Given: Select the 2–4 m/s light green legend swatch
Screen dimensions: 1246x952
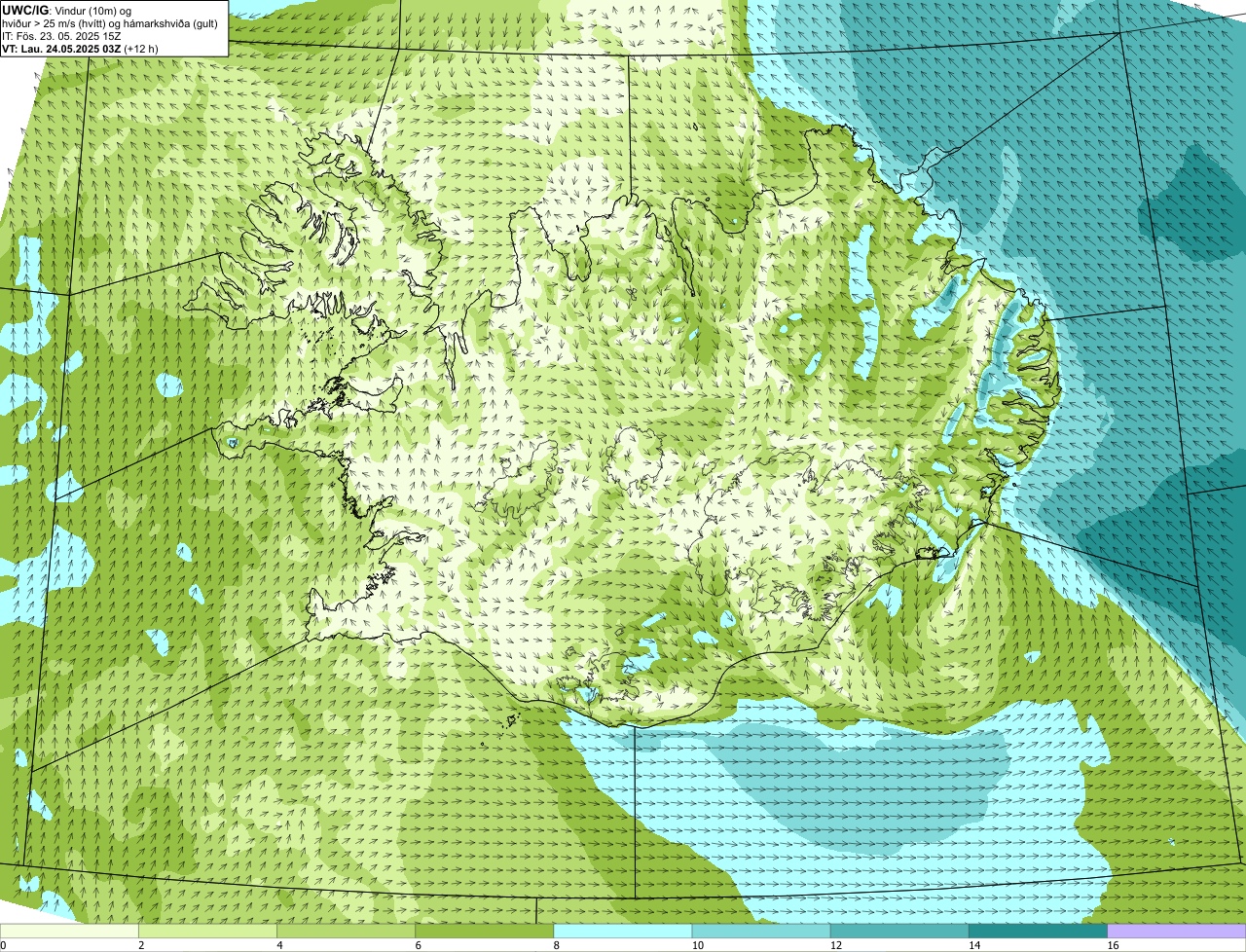Looking at the screenshot, I should pos(207,932).
